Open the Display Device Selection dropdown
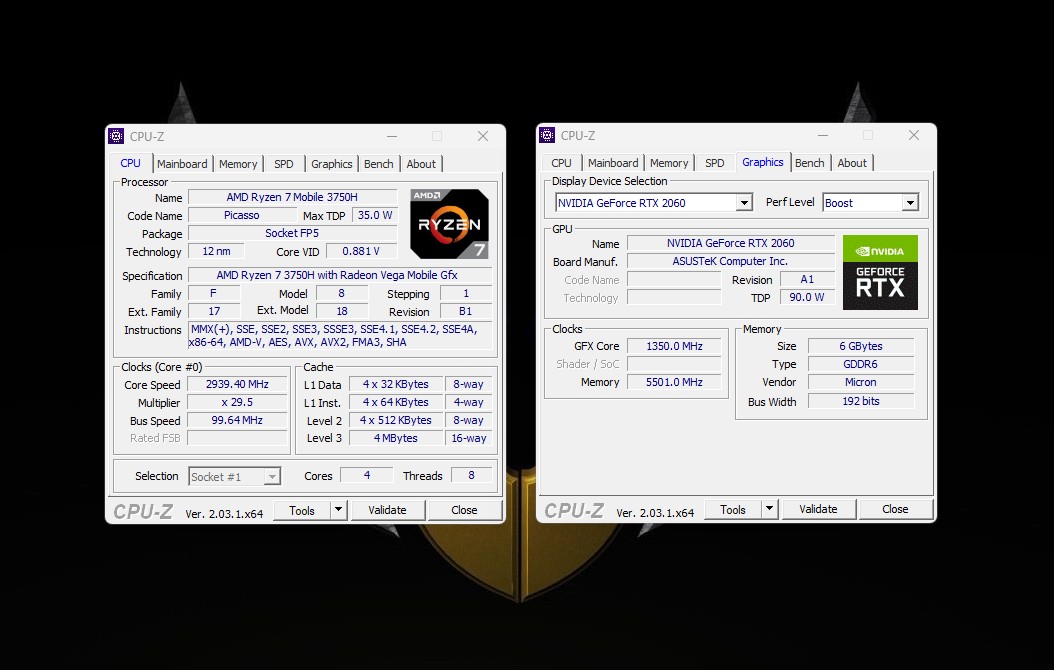 tap(743, 203)
